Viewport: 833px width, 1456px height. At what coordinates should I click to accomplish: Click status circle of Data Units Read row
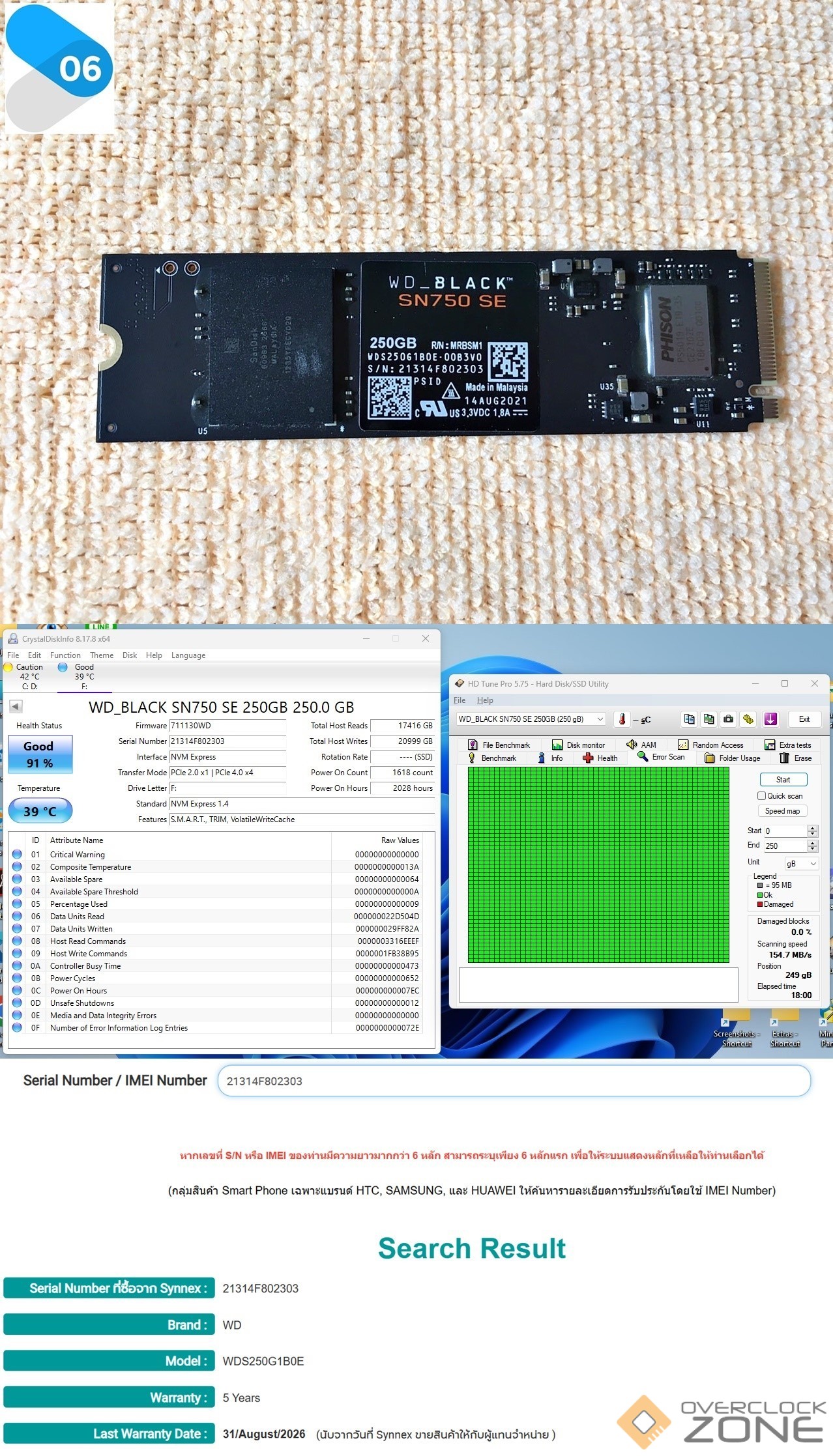tap(17, 916)
